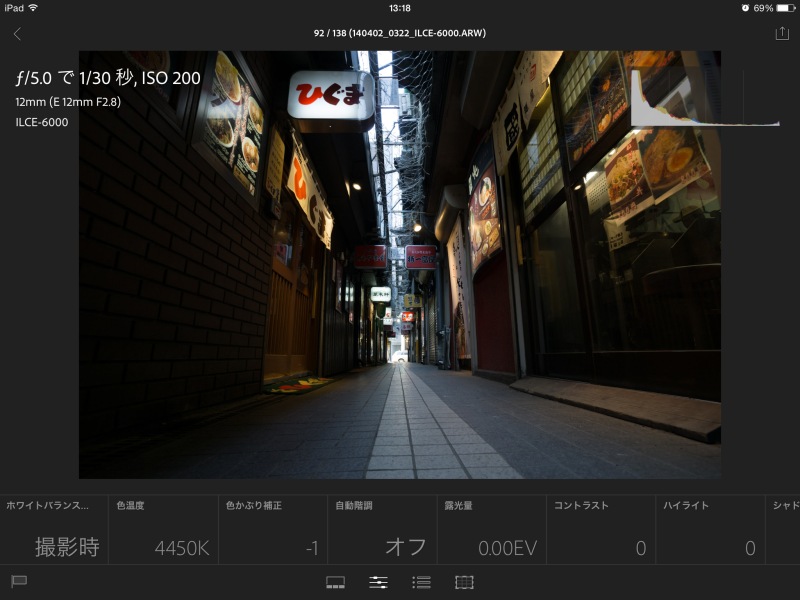Tap the battery indicator in status bar

[785, 8]
